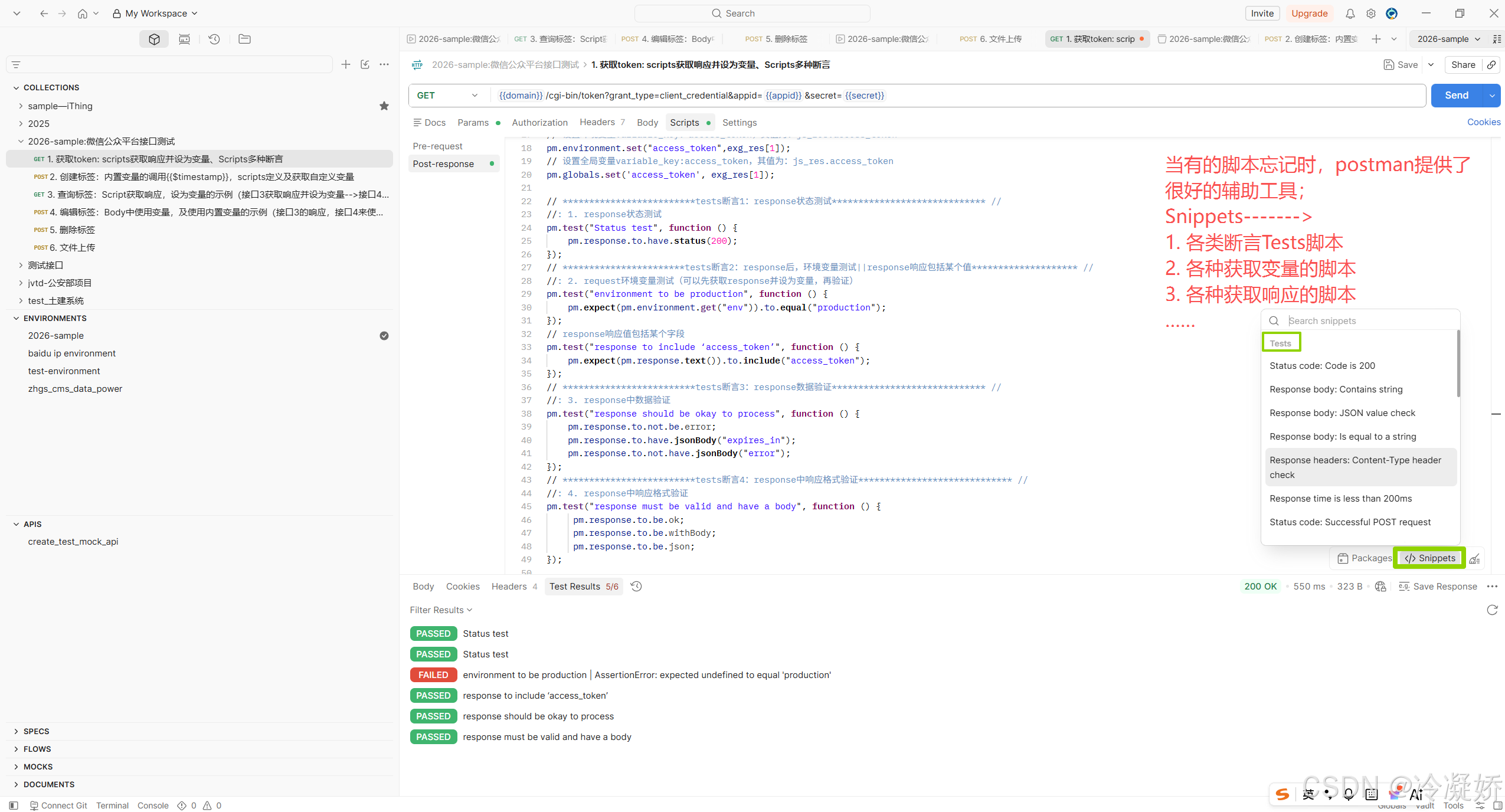This screenshot has height=812, width=1505.
Task: Click the network info globe icon
Action: (1380, 586)
